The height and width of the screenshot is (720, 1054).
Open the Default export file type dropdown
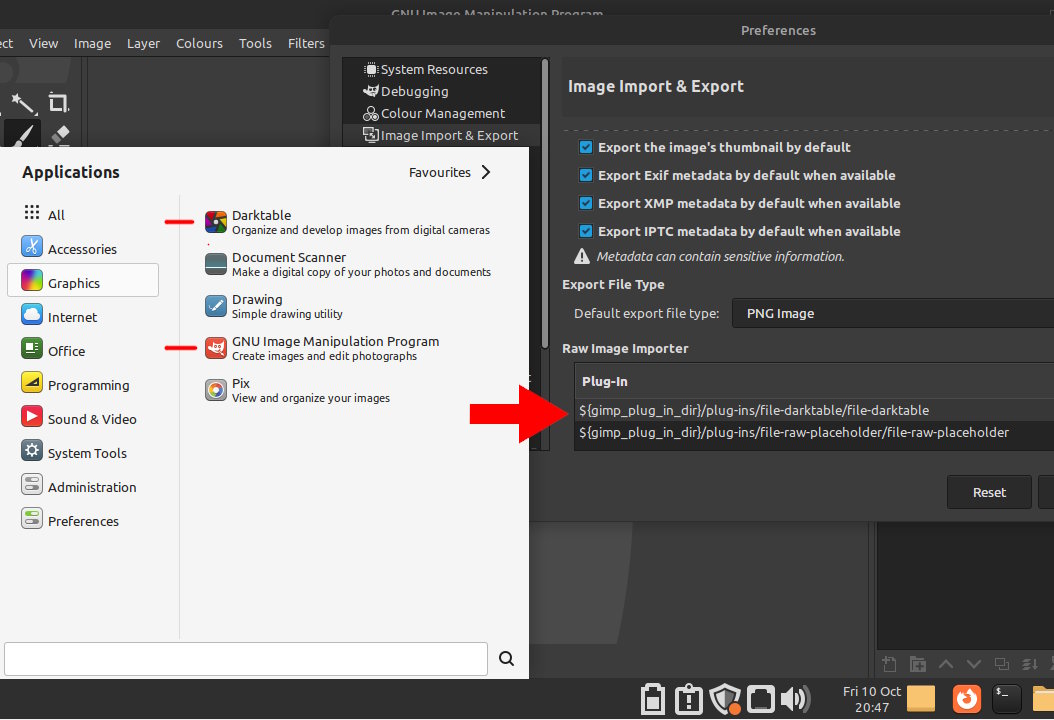(x=892, y=313)
